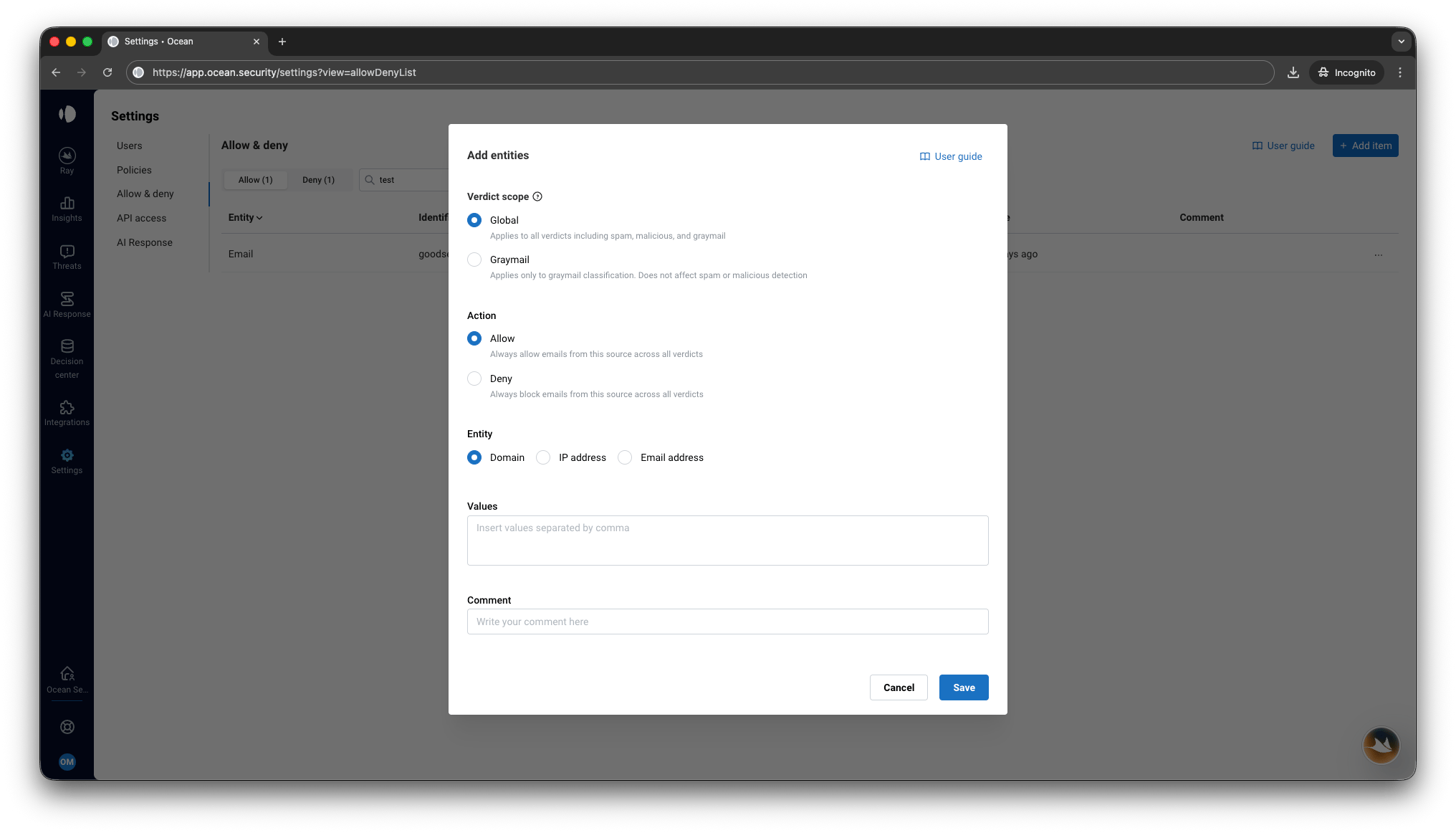This screenshot has height=833, width=1456.
Task: Open the browser tab list chevron
Action: tap(1402, 42)
